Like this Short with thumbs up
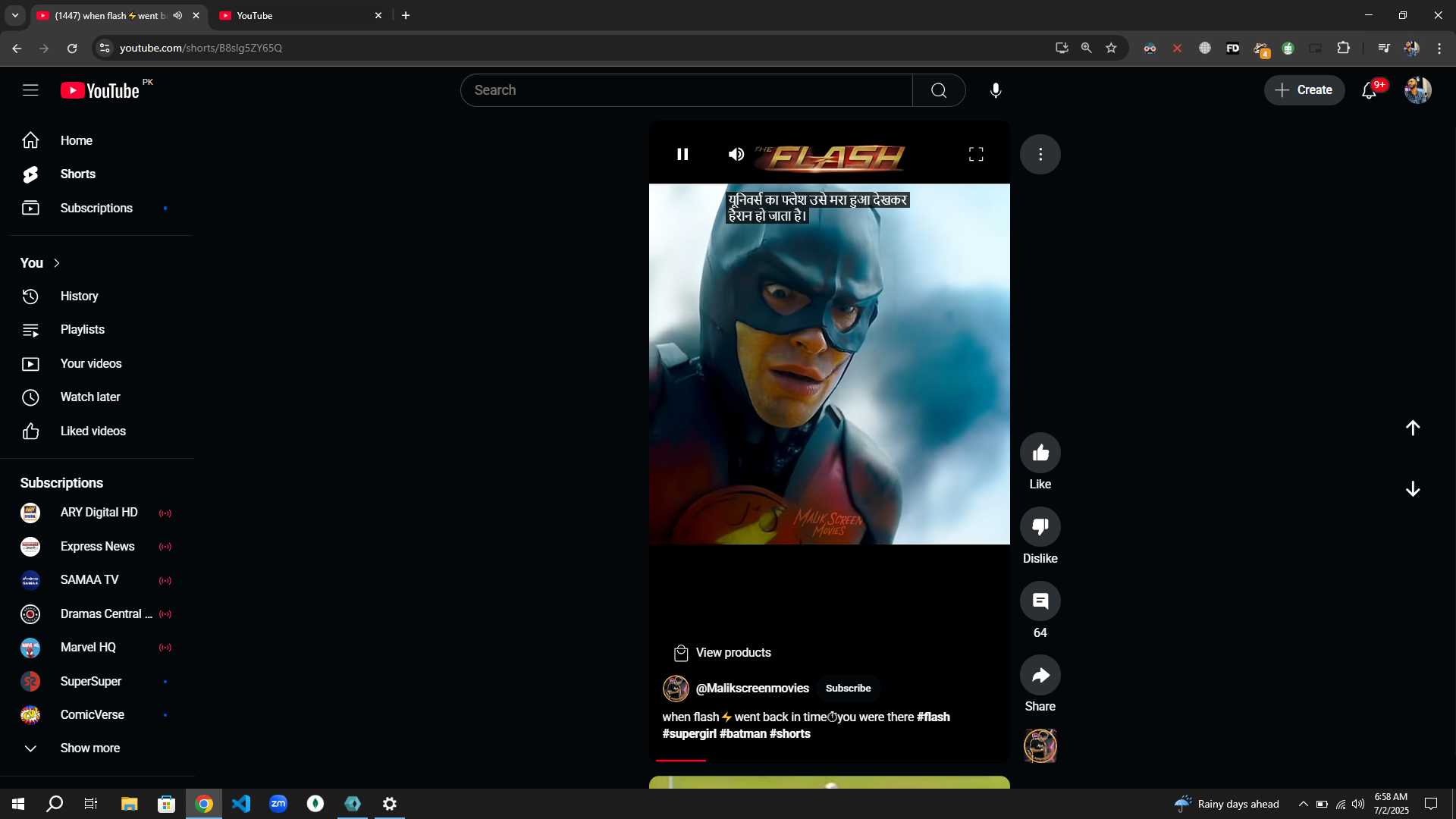The image size is (1456, 819). point(1040,453)
